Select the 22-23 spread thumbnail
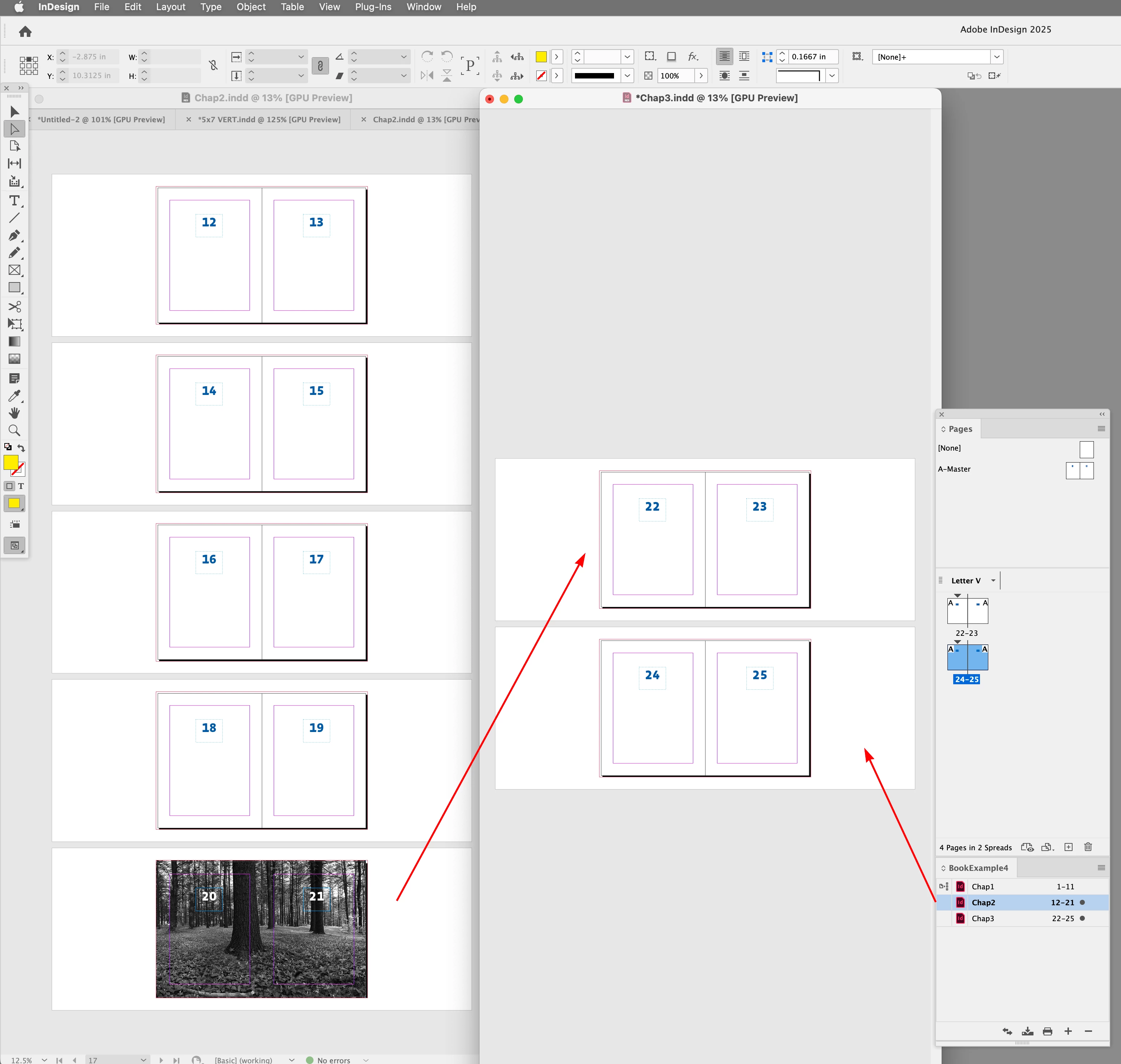 (967, 612)
